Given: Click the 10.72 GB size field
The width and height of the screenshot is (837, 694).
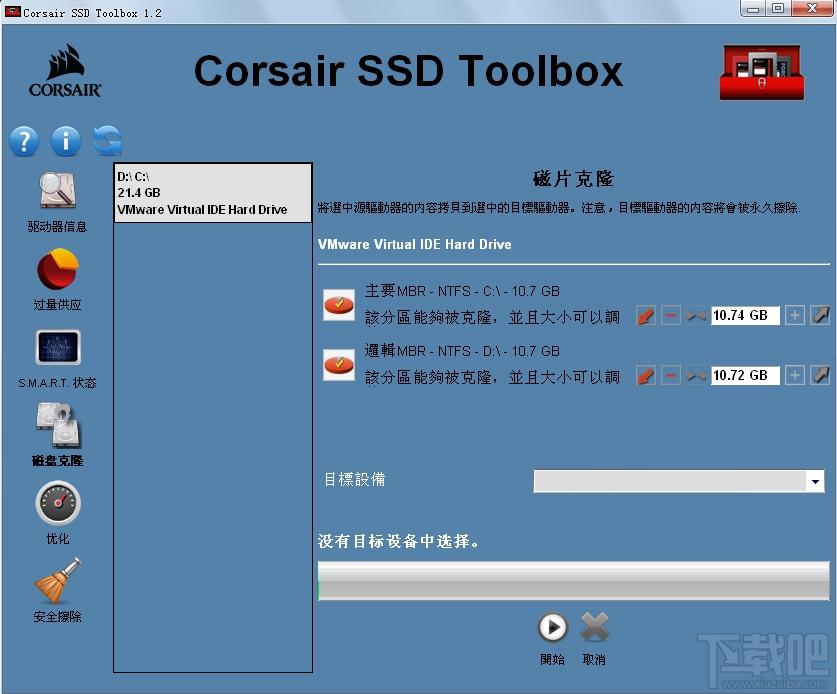Looking at the screenshot, I should (745, 375).
